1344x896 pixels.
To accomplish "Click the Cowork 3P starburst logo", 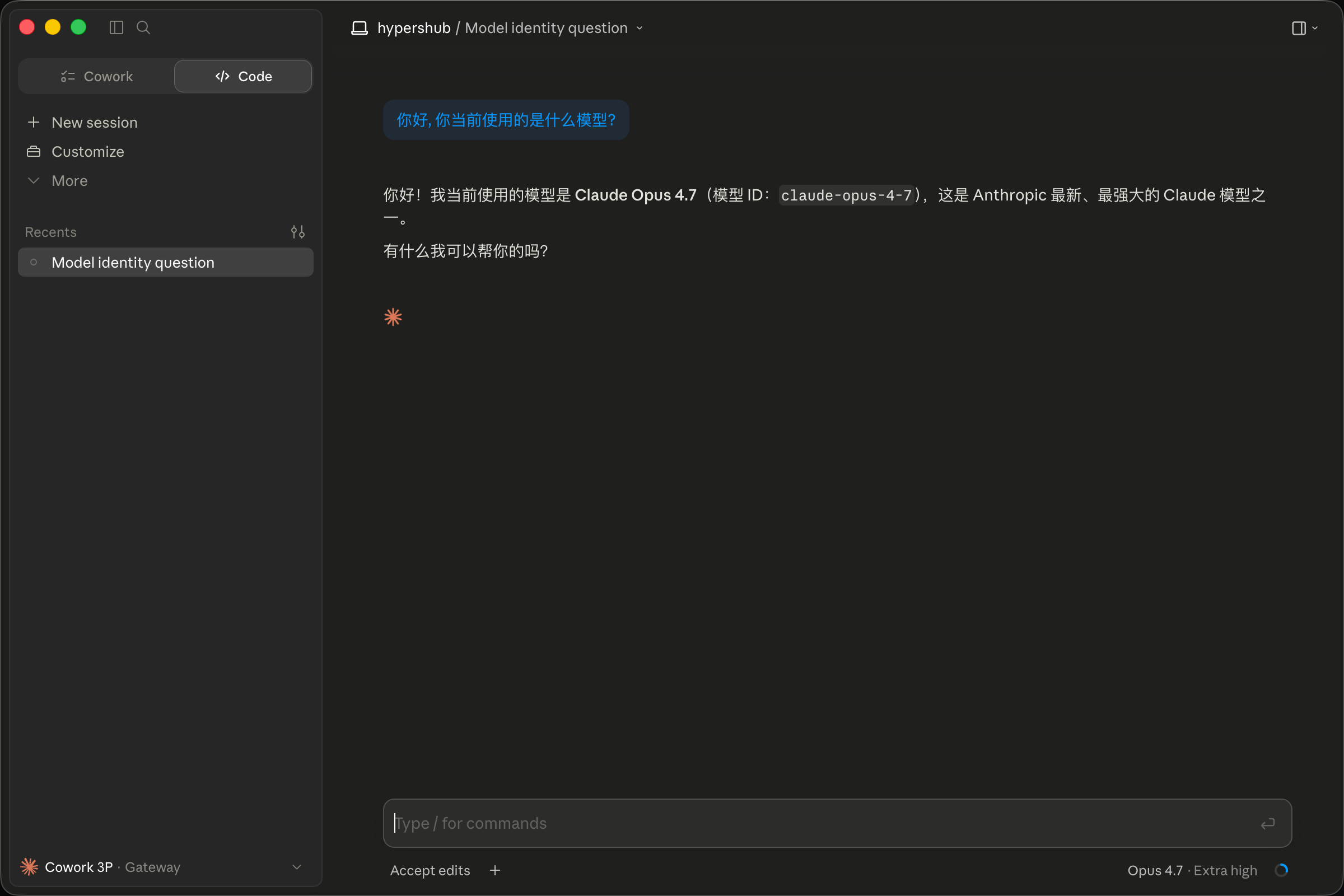I will pos(29,867).
